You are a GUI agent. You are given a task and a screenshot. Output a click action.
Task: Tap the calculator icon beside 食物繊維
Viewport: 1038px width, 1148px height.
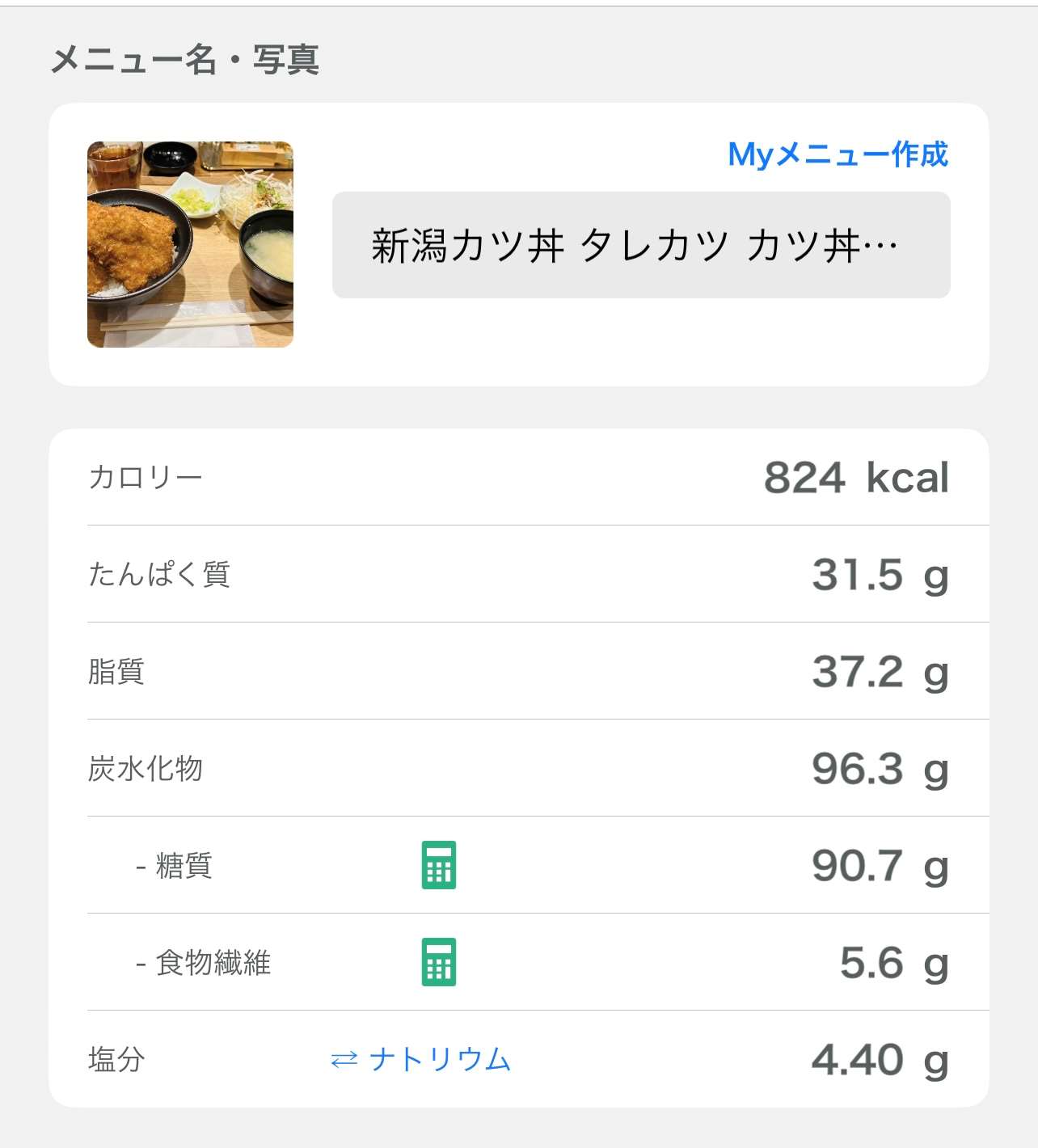coord(439,962)
